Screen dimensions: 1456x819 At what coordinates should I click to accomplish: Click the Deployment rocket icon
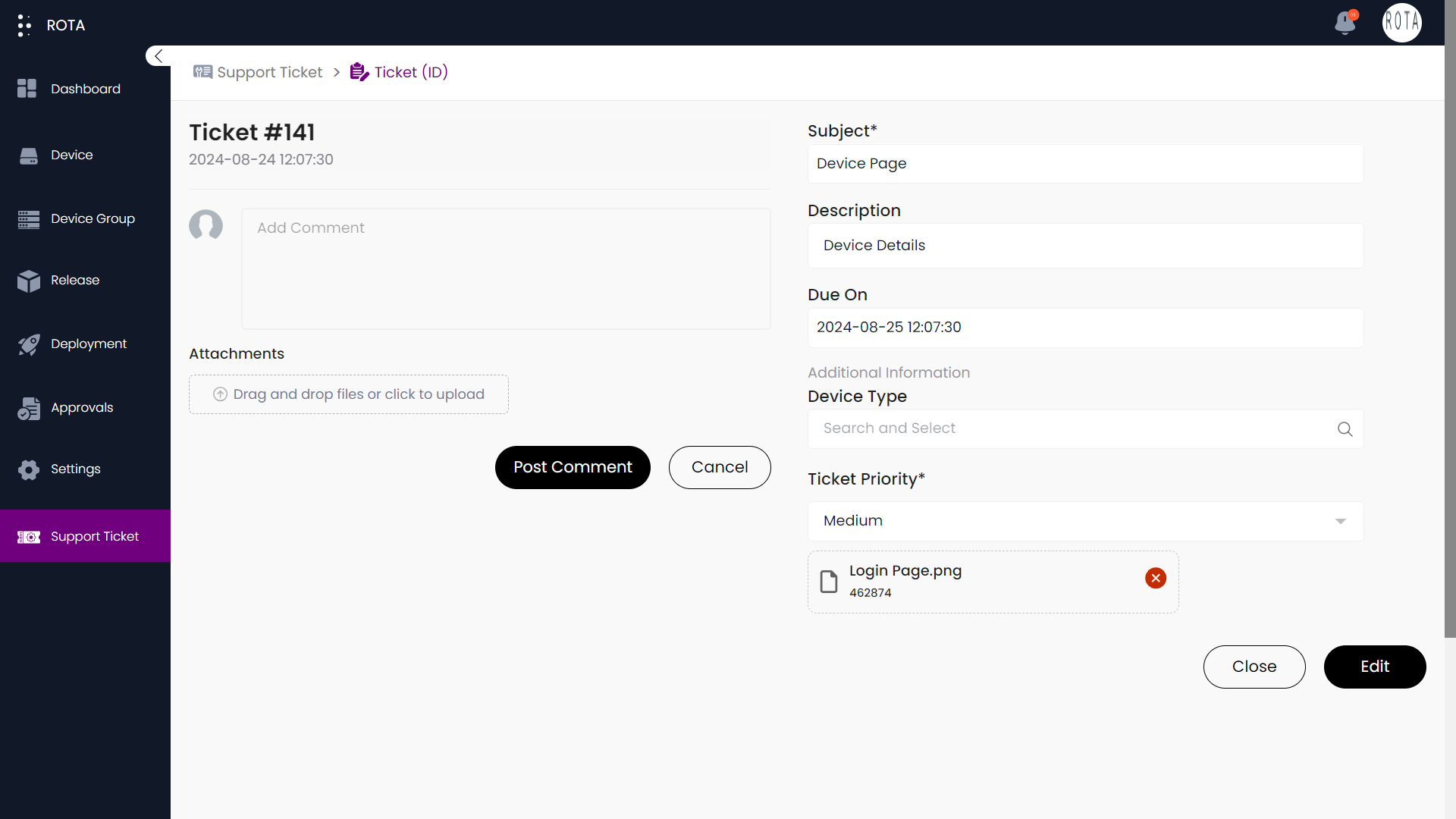coord(29,344)
